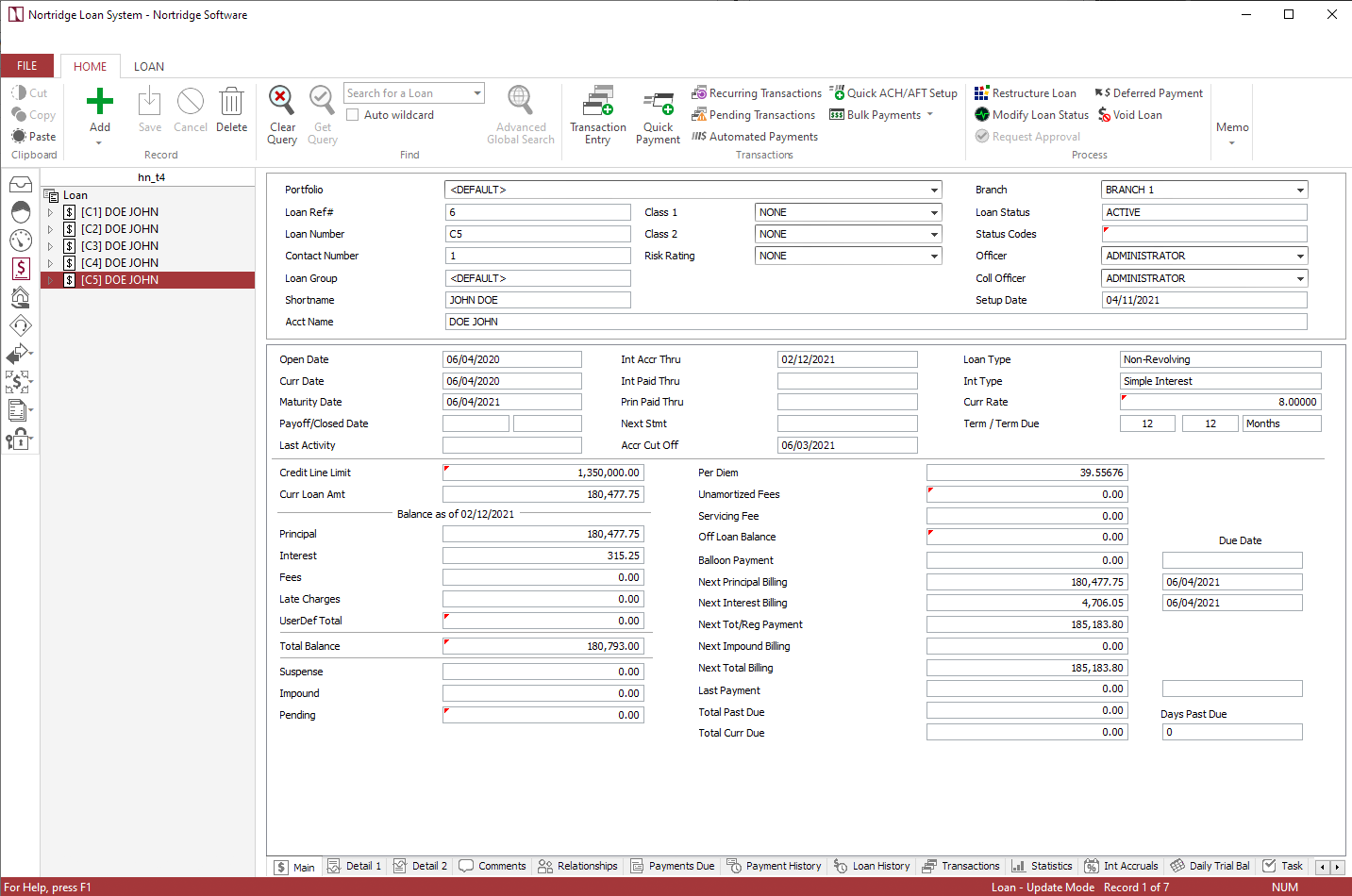This screenshot has height=896, width=1352.
Task: Open the Coll Officer dropdown
Action: 1300,279
